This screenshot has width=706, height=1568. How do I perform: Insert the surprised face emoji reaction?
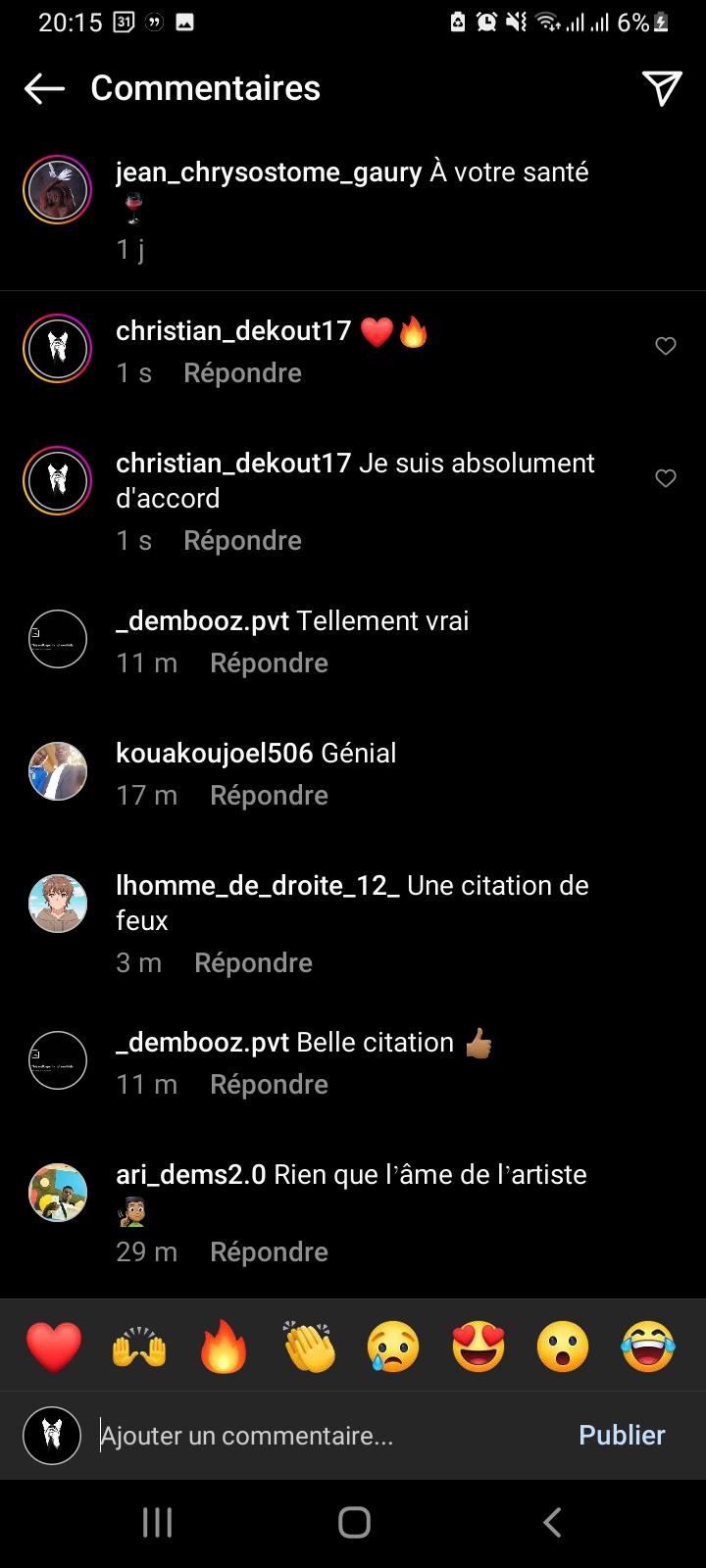563,1346
